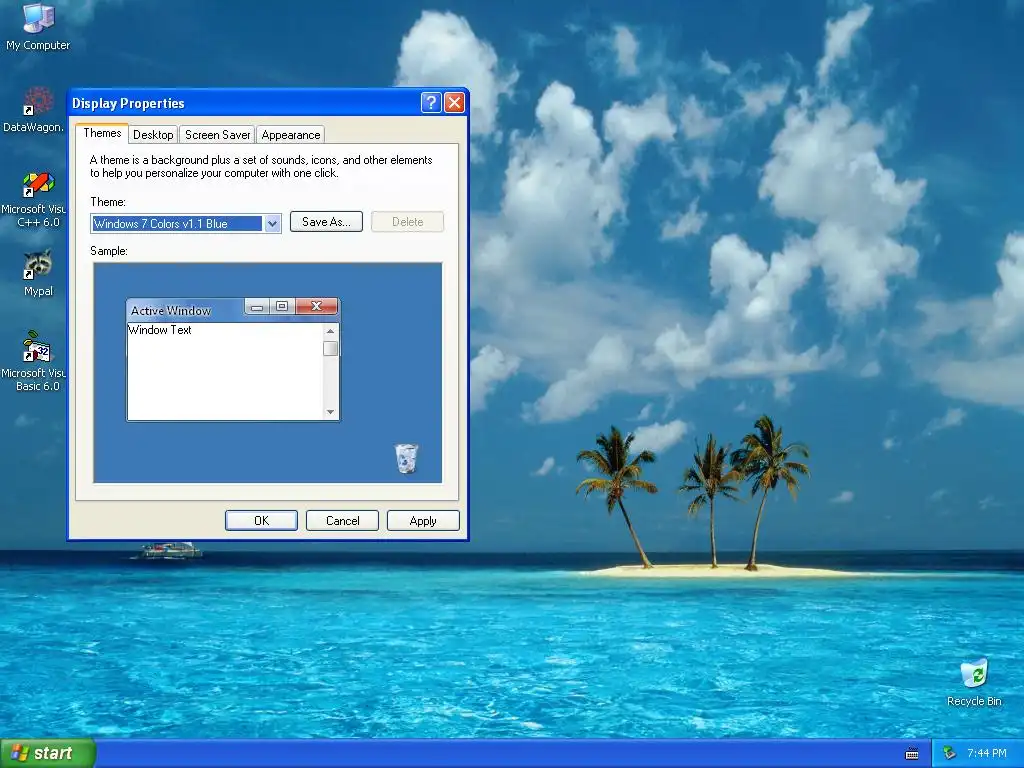This screenshot has width=1024, height=768.
Task: Open the Start menu
Action: click(48, 753)
